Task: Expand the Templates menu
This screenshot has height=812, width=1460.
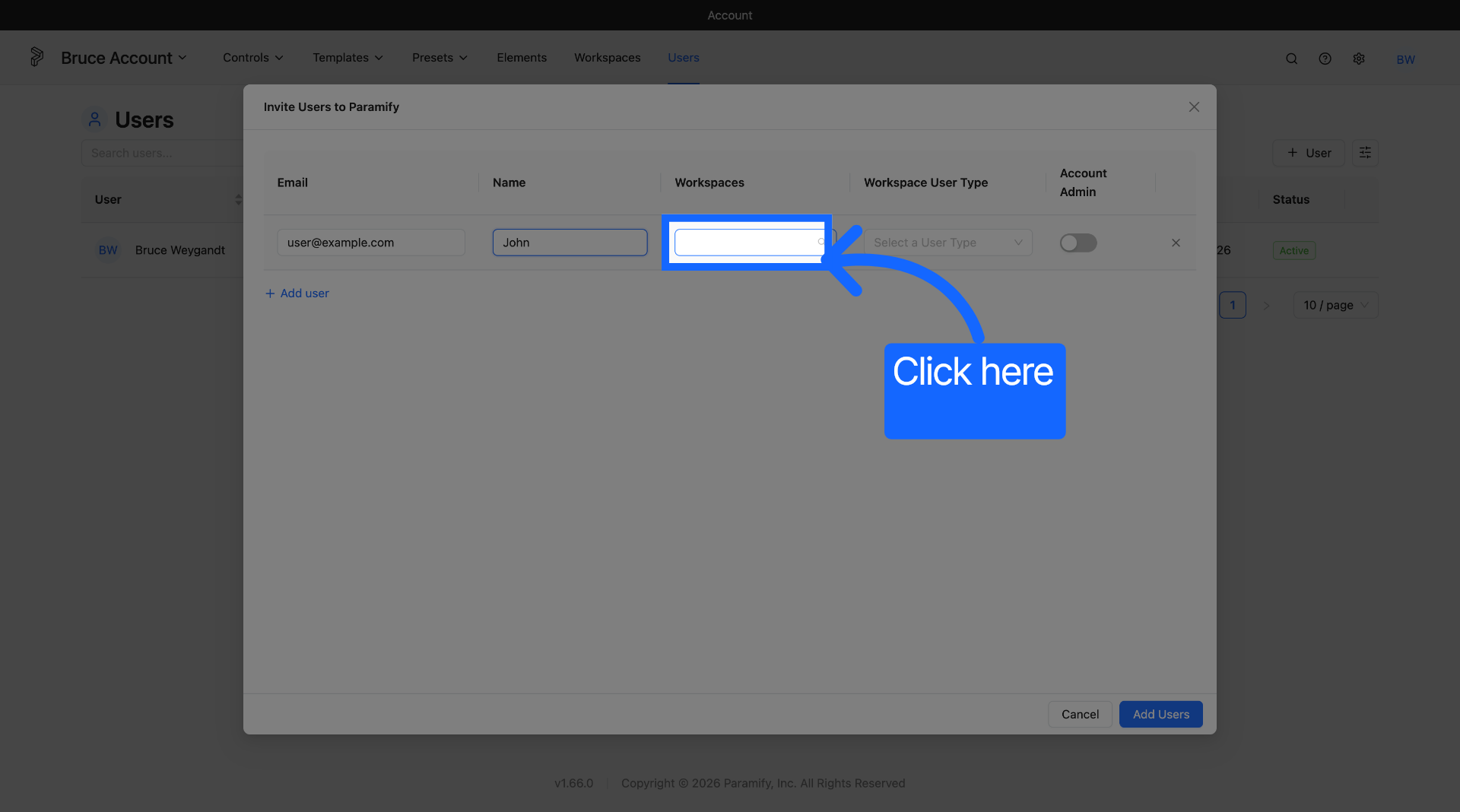Action: [348, 58]
